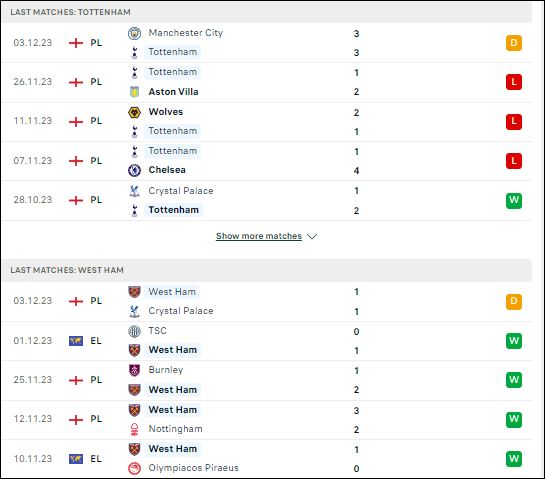Click the Burnley club crest icon

(x=134, y=370)
